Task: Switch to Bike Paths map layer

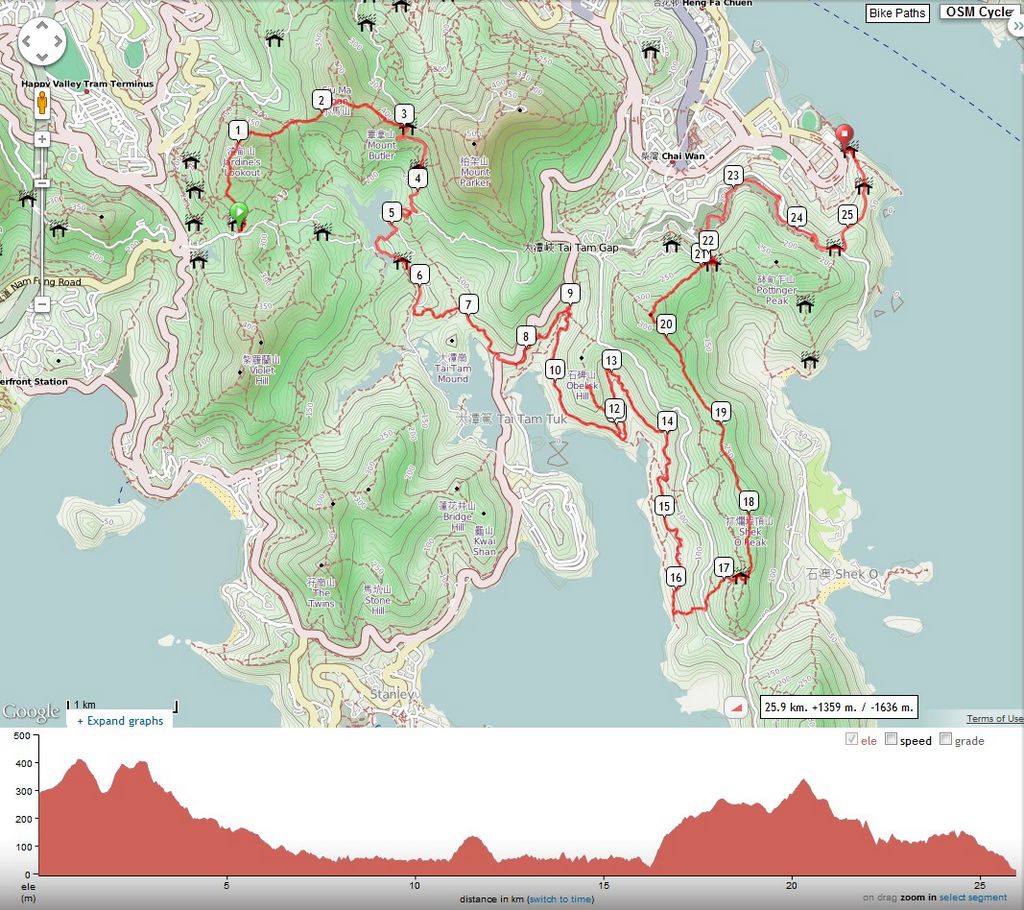Action: coord(897,13)
